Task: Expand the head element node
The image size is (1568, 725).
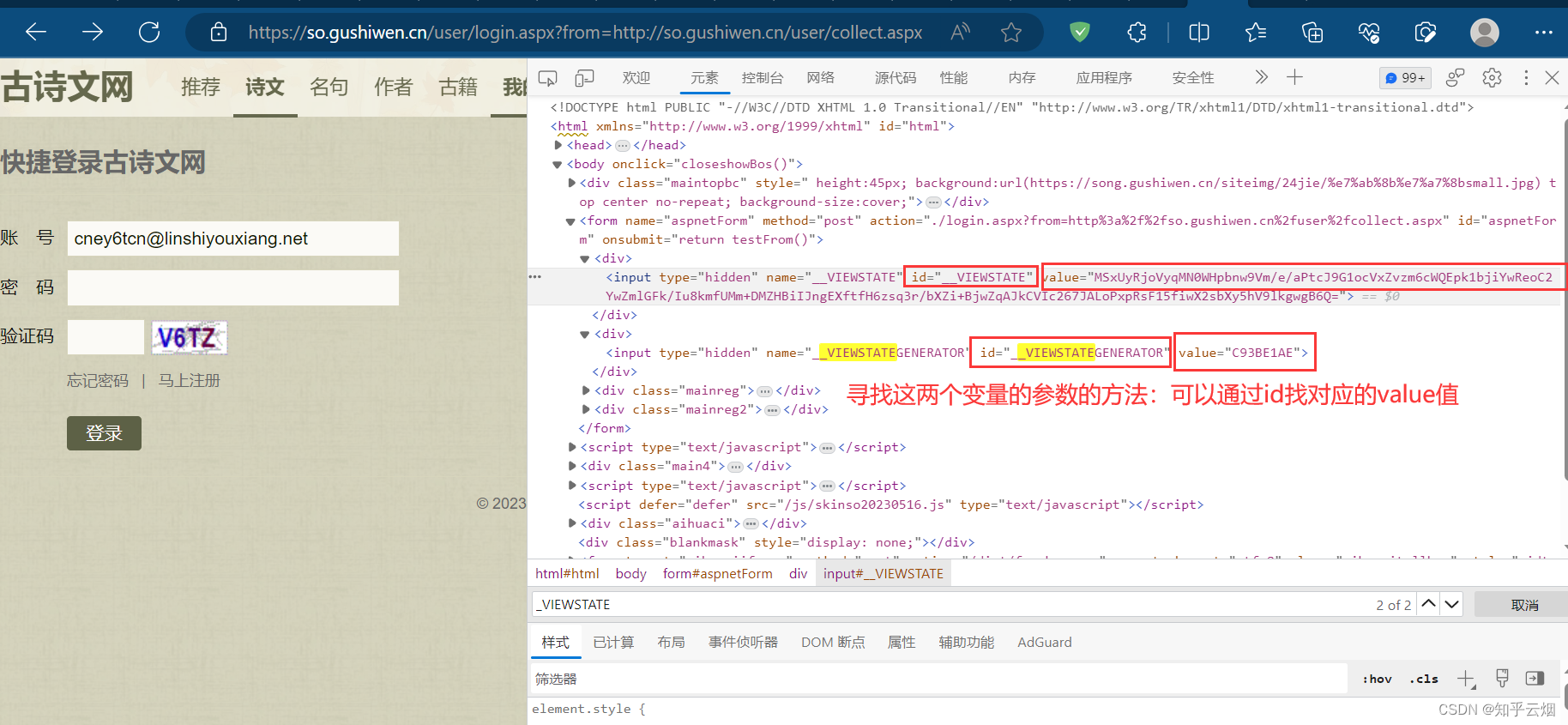Action: [x=558, y=145]
